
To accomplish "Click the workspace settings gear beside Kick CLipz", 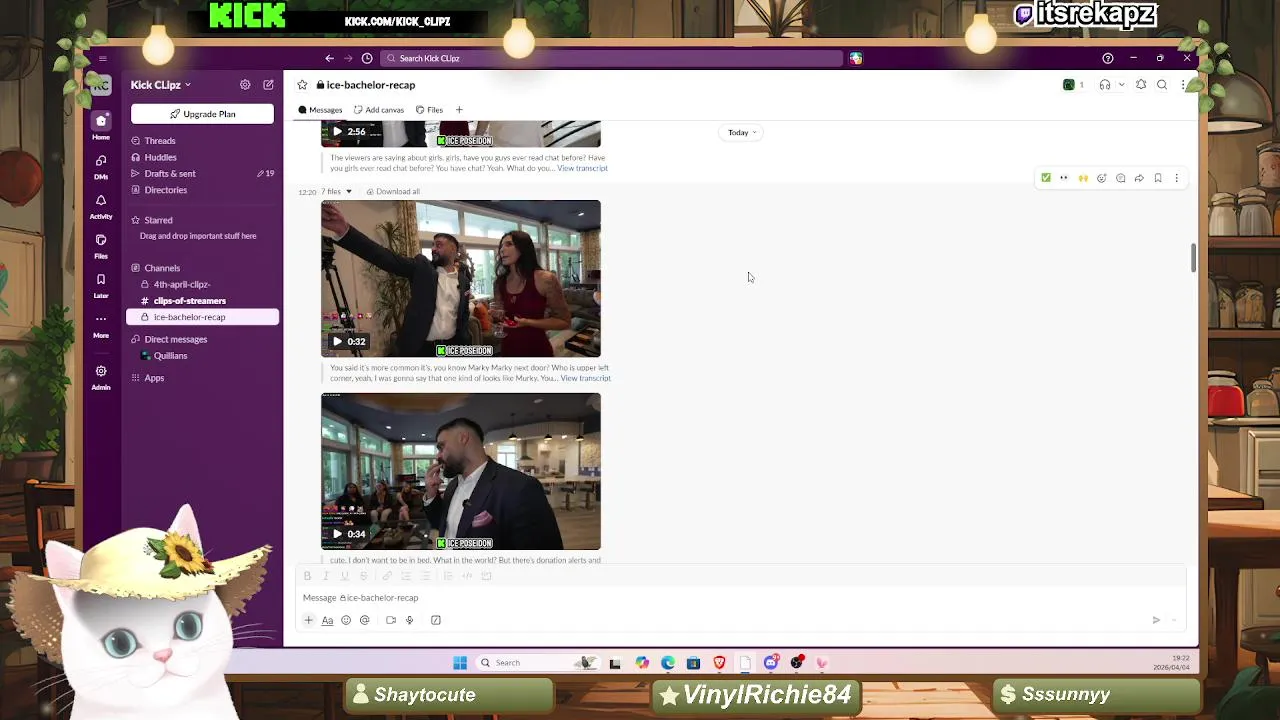I will click(x=245, y=85).
